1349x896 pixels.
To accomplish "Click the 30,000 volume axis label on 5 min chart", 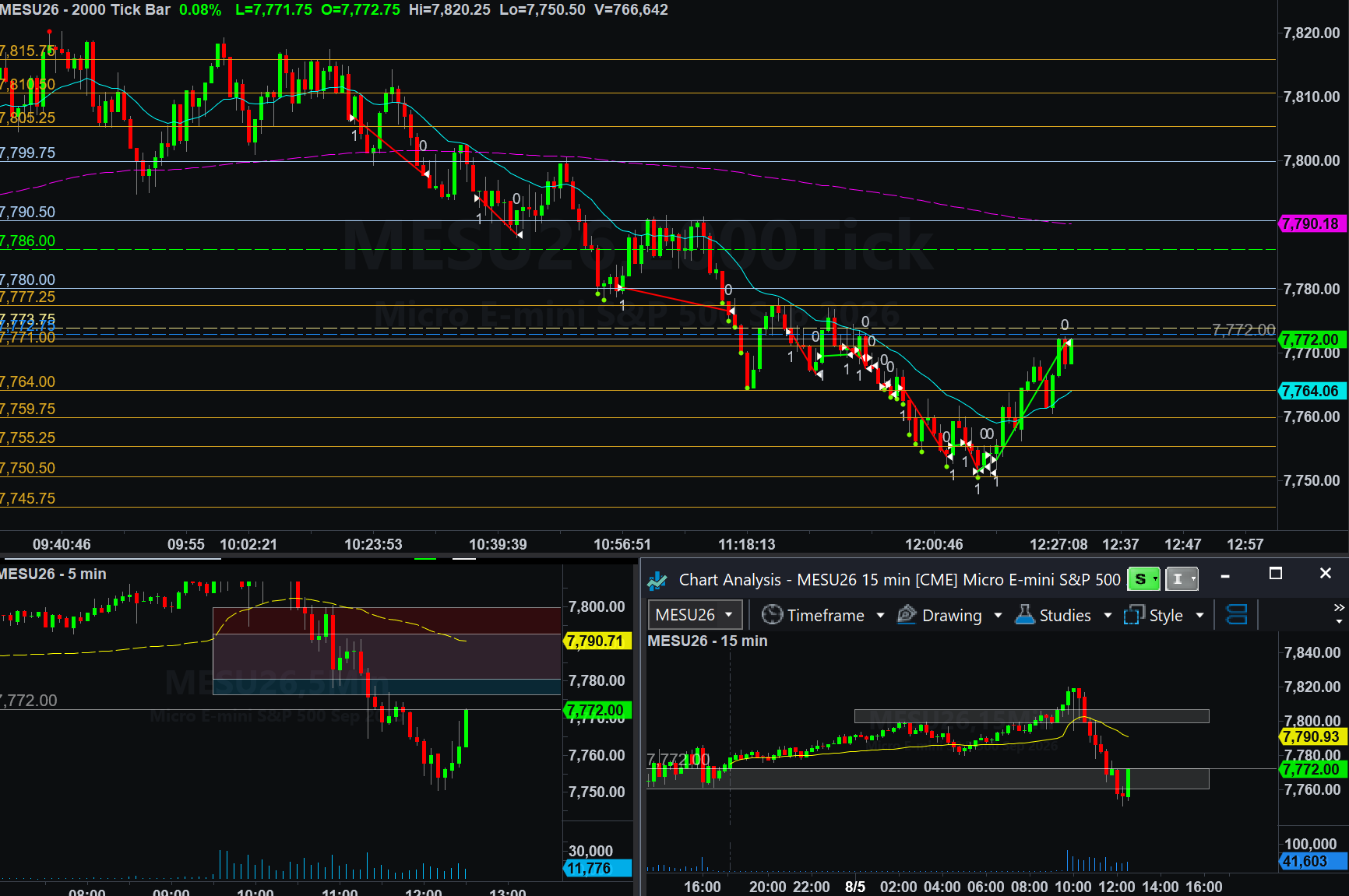I will [x=590, y=851].
